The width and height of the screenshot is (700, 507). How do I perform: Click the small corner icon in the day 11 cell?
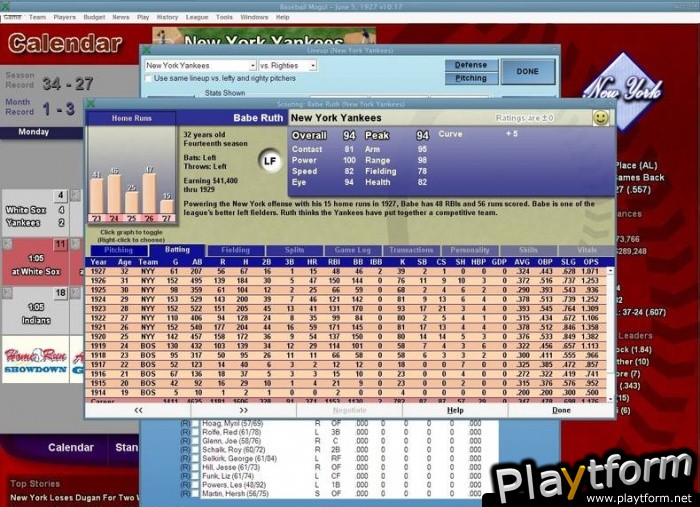click(7, 244)
